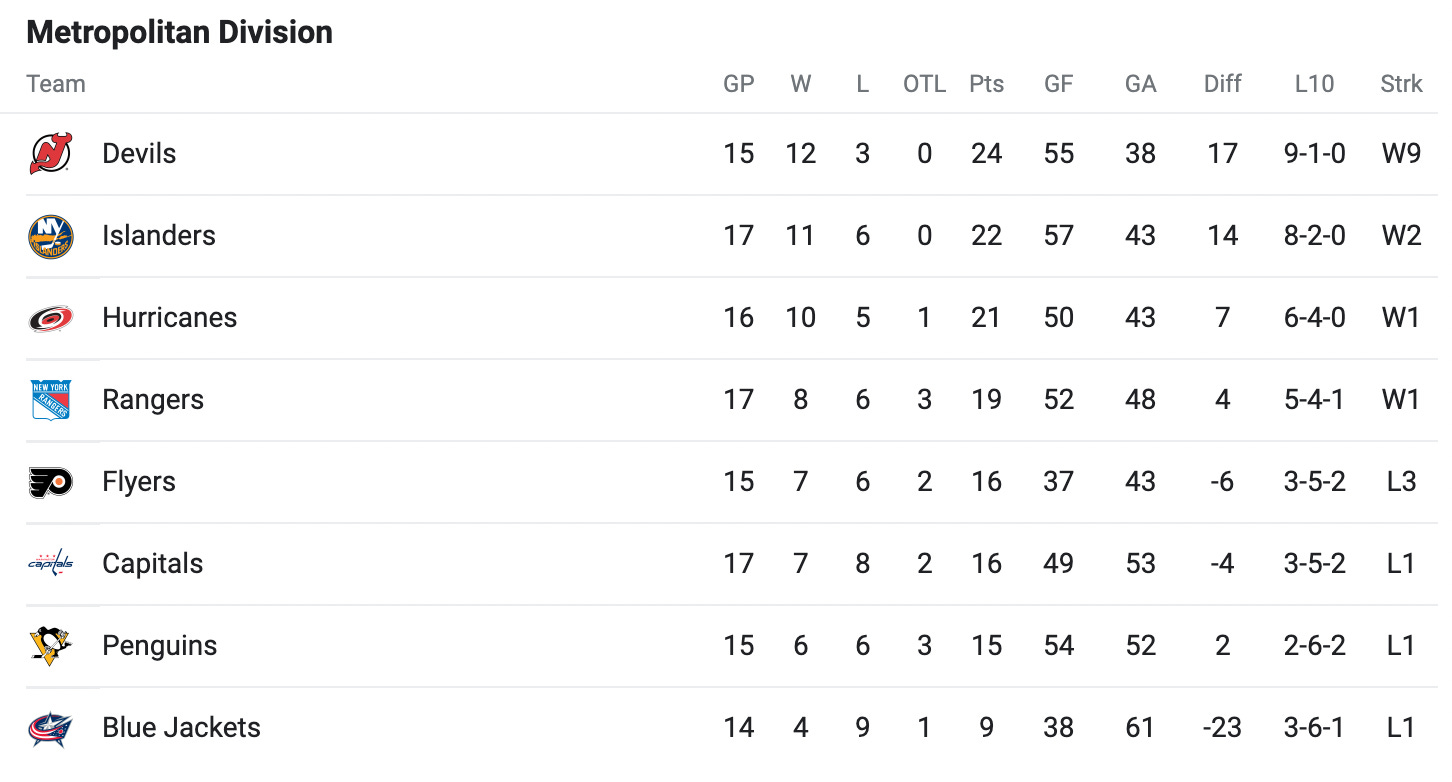Image resolution: width=1452 pixels, height=782 pixels.
Task: Sort standings by Pts column header
Action: pyautogui.click(x=986, y=84)
